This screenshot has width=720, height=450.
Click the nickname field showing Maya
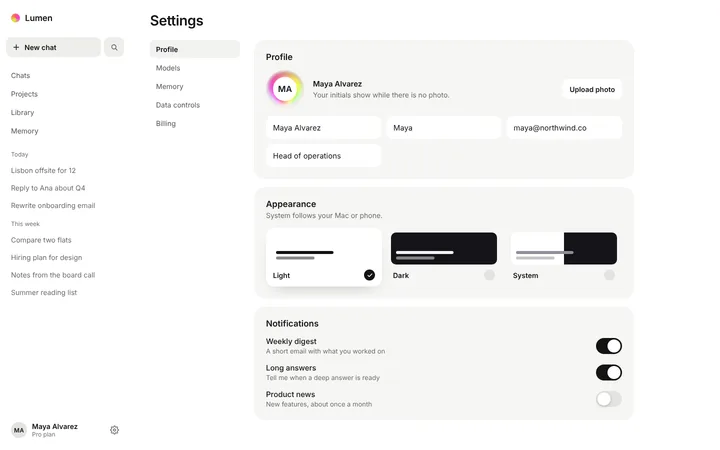tap(444, 128)
